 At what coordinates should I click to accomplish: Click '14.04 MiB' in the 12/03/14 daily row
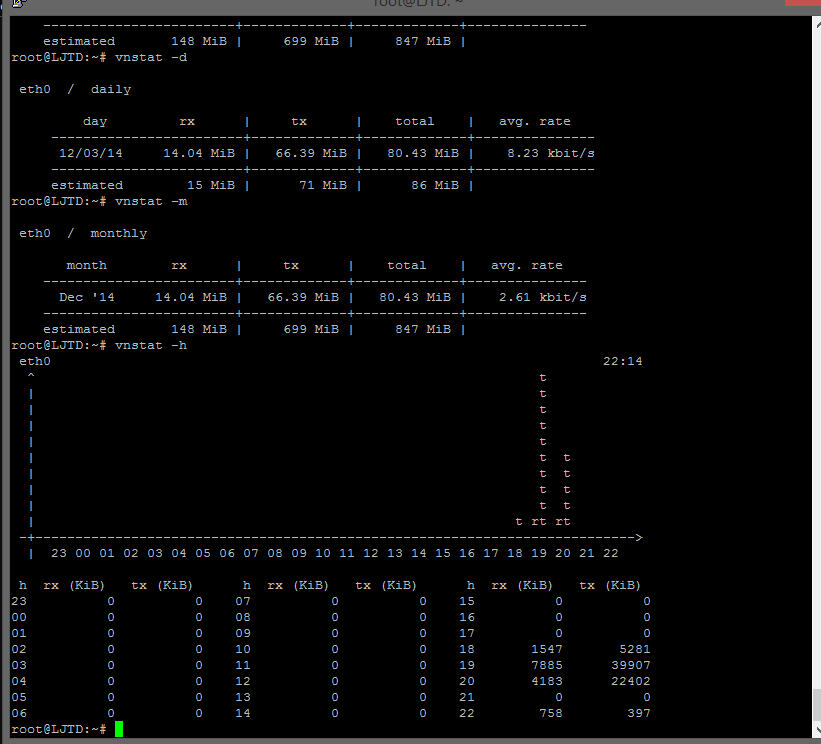point(199,153)
